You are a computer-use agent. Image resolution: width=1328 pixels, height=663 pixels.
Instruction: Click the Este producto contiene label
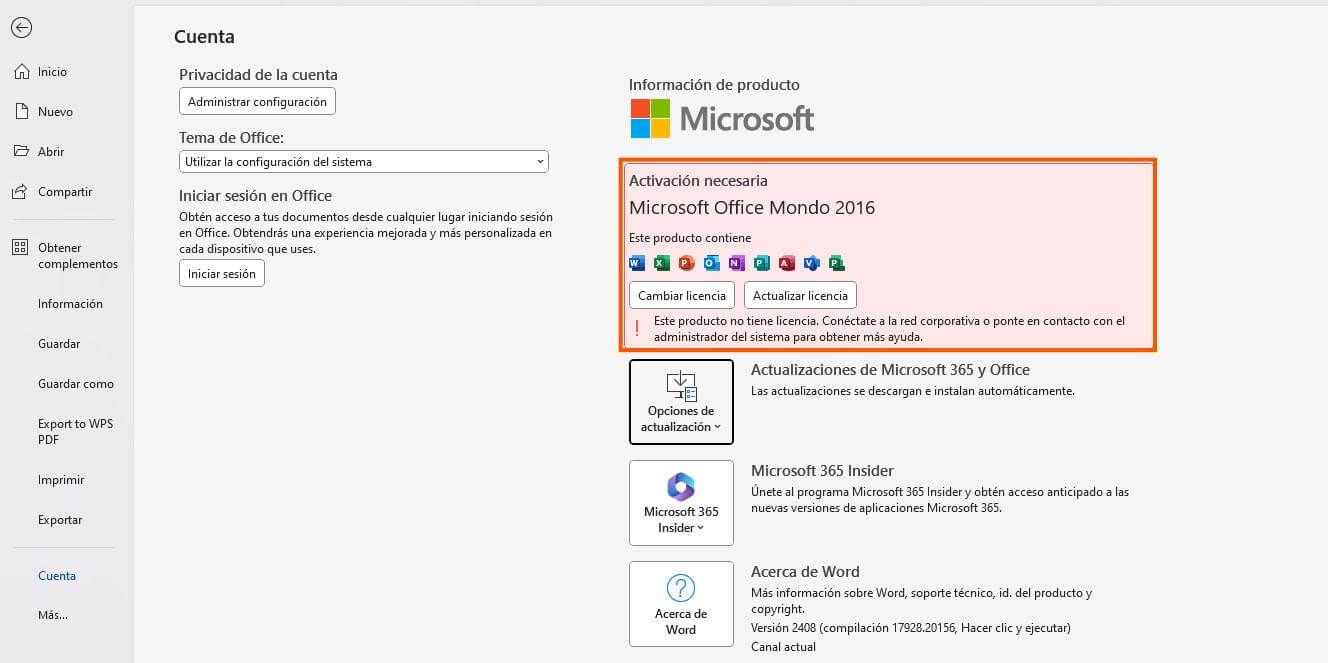coord(690,238)
